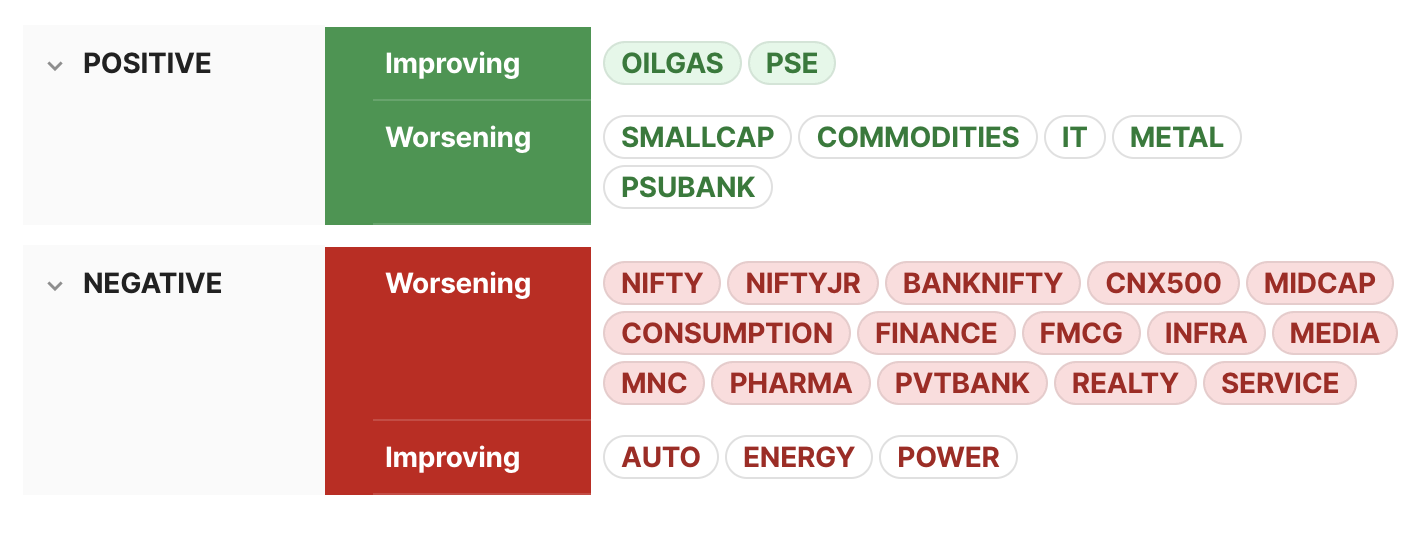Select the OILGAS index tag

672,64
